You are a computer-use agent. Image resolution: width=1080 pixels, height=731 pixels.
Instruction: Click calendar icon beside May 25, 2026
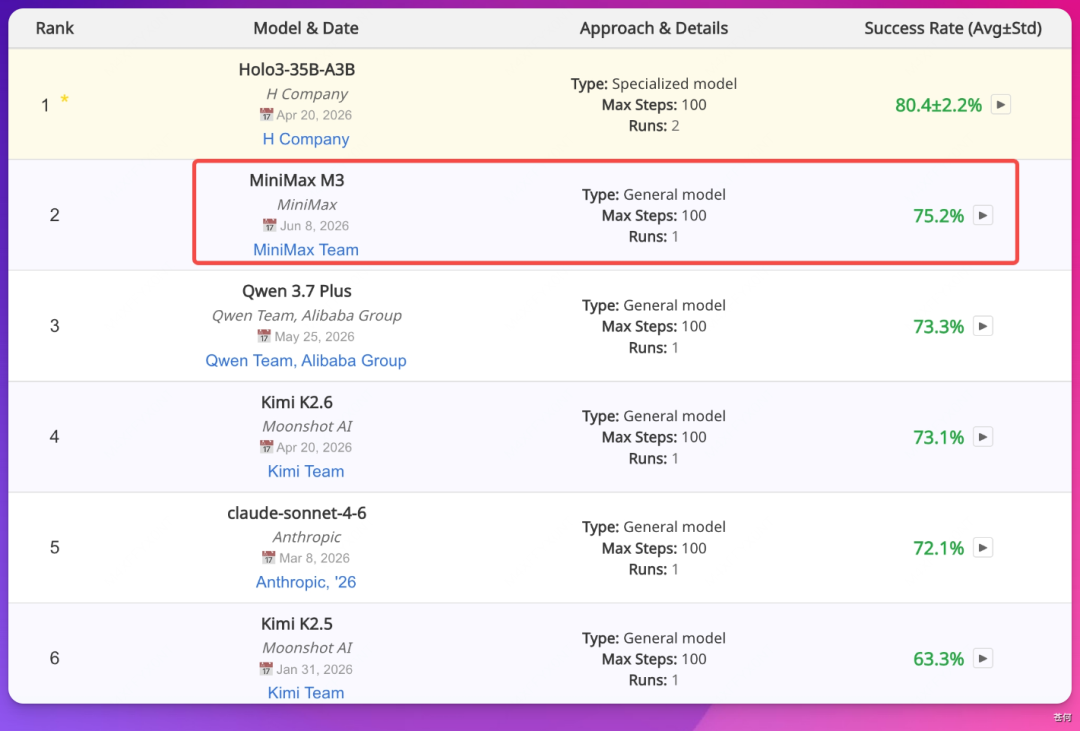tap(264, 336)
